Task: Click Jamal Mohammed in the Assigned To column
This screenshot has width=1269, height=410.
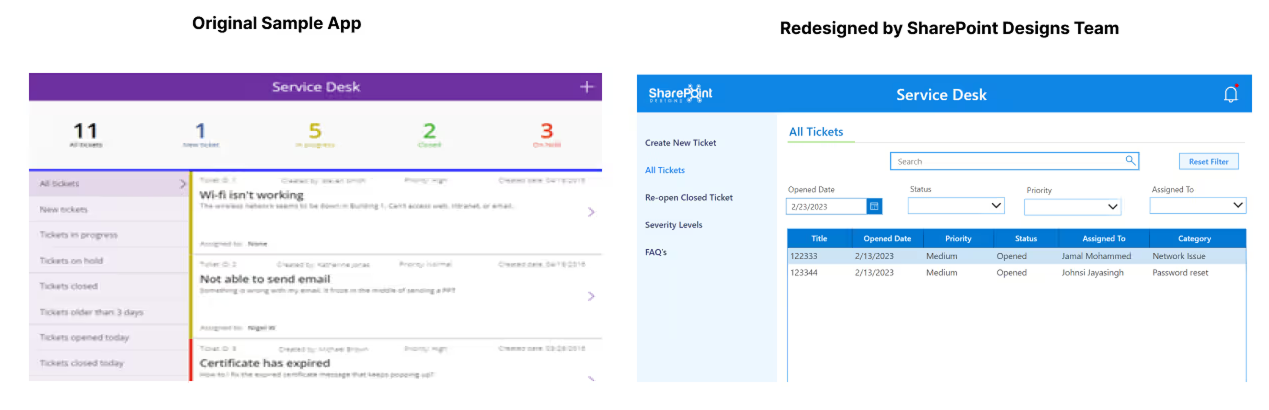Action: (1099, 256)
